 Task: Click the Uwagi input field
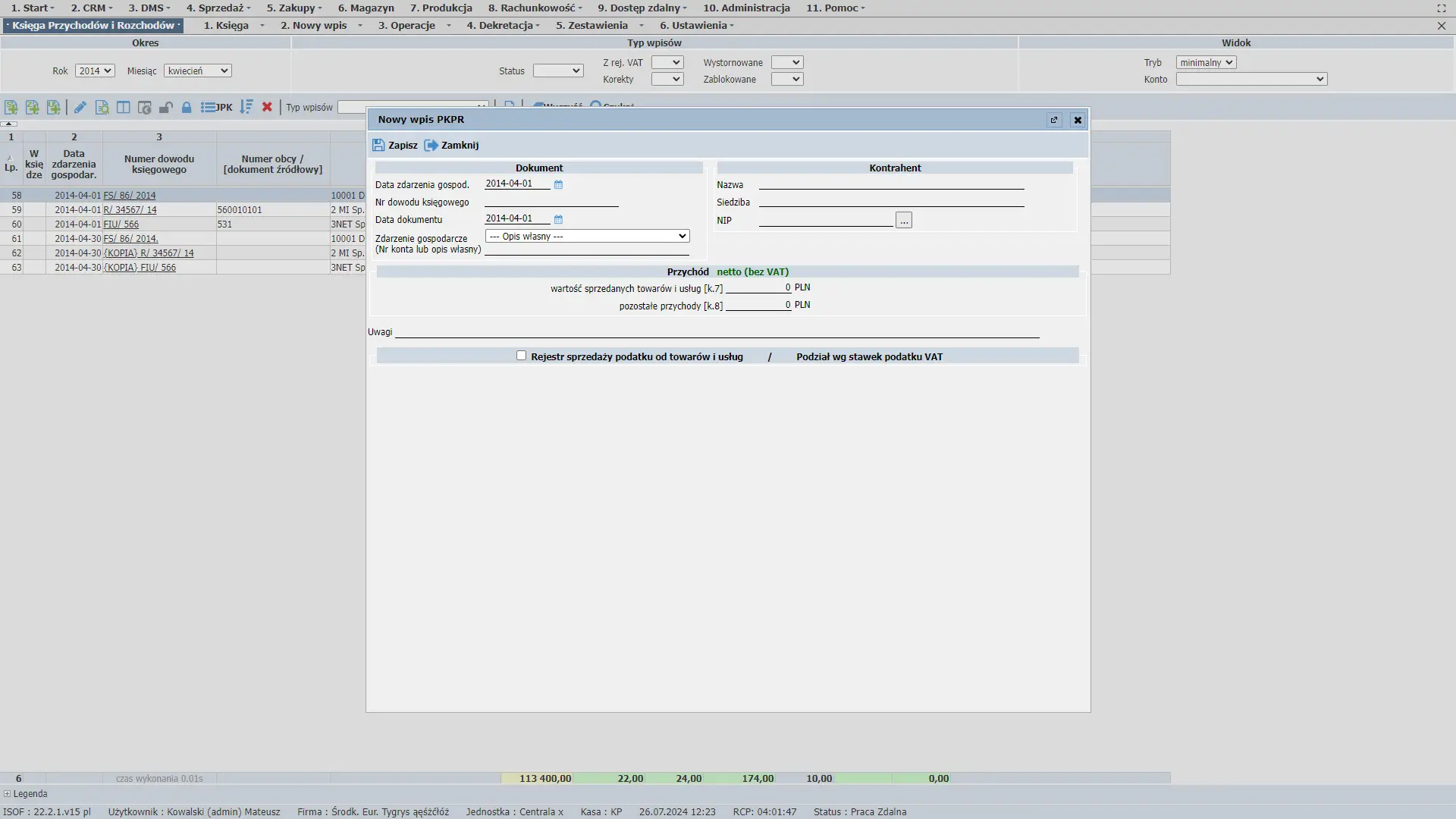pos(717,331)
